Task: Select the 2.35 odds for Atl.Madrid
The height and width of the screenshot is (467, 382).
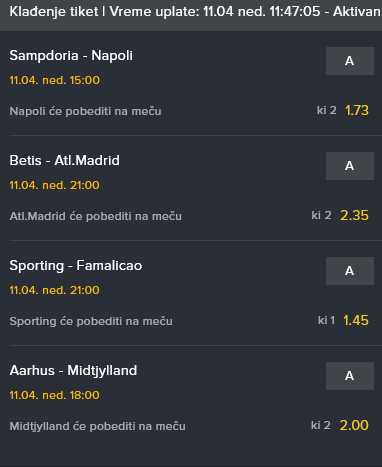Action: tap(354, 215)
